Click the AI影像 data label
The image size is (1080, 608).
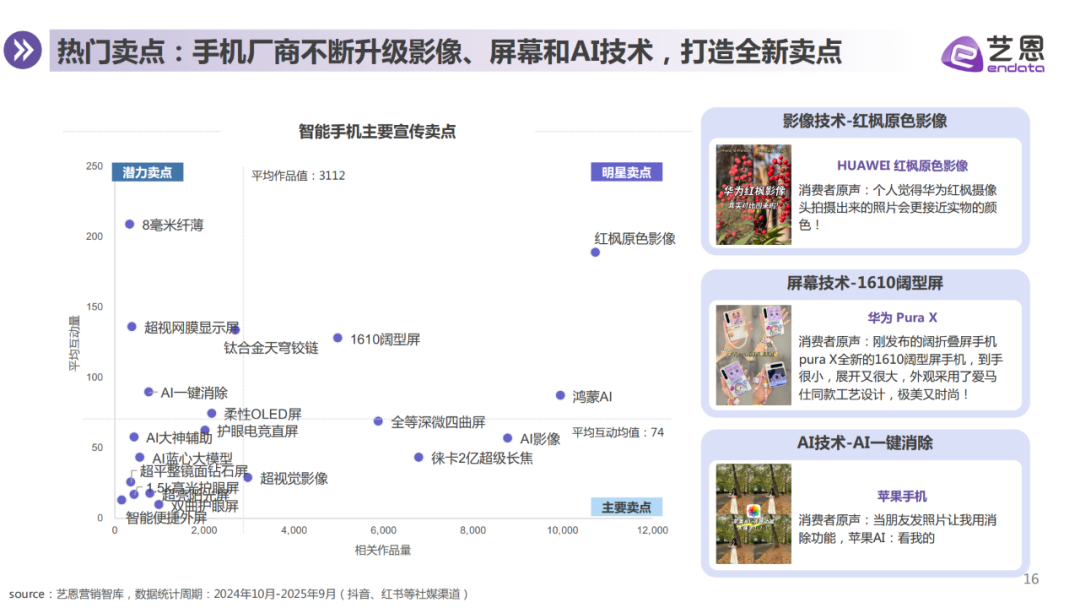540,439
